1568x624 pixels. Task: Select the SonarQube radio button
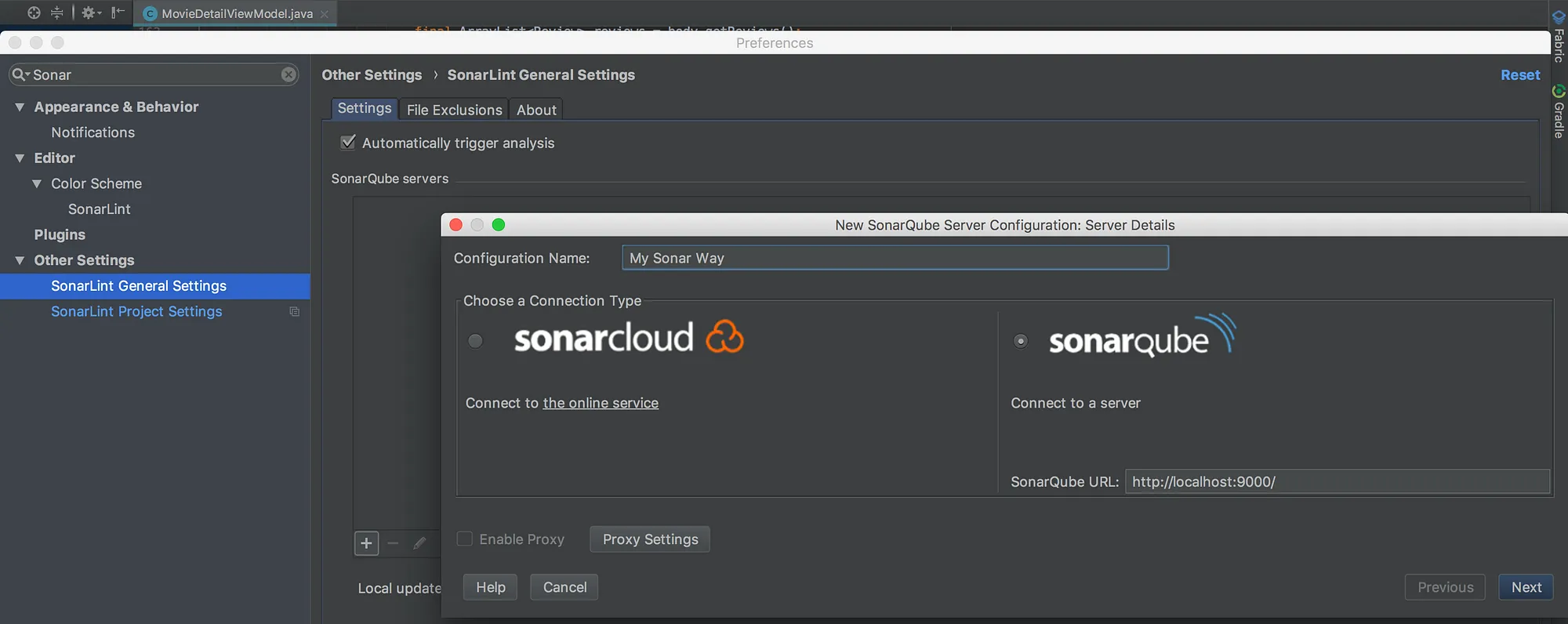click(x=1020, y=341)
